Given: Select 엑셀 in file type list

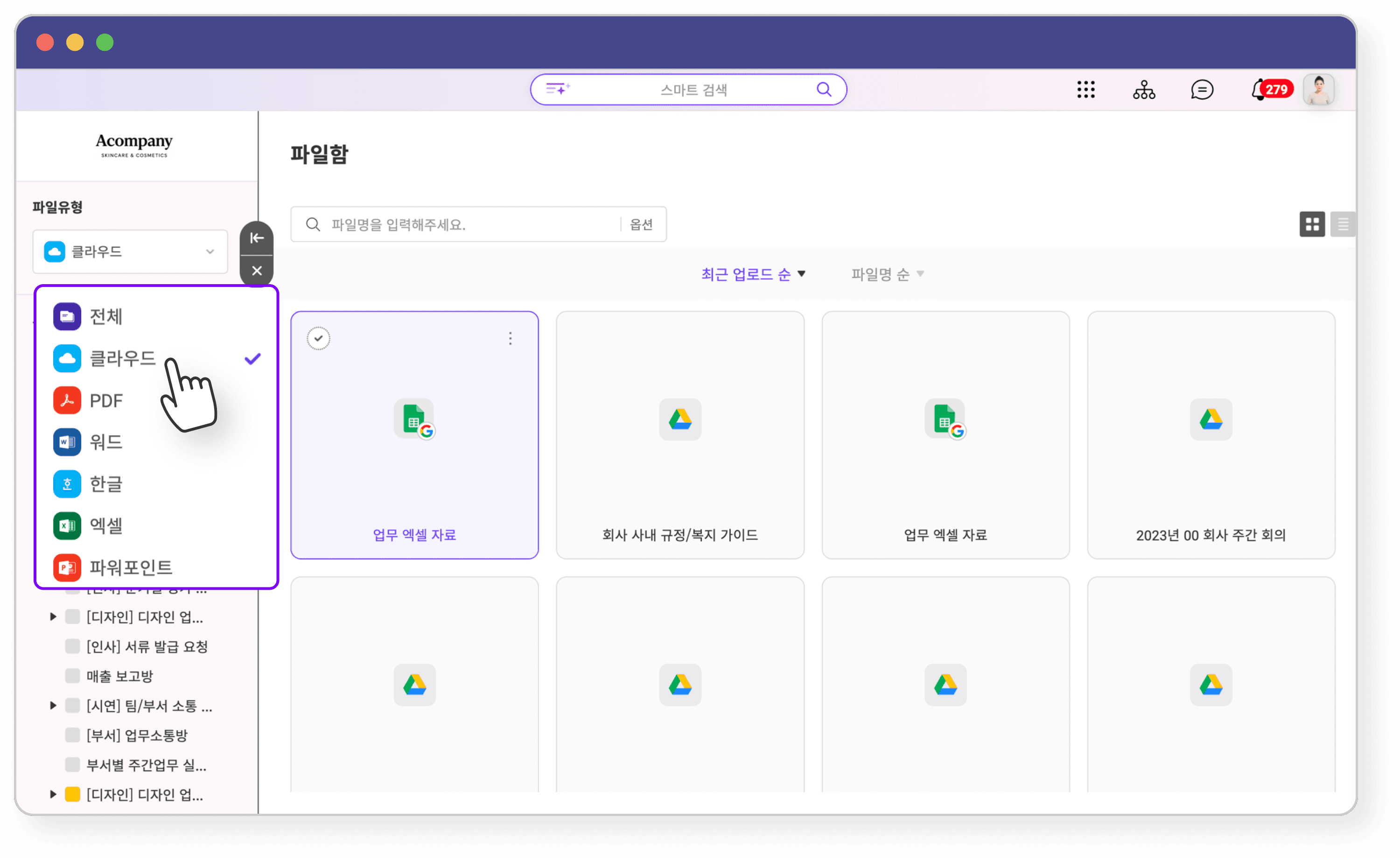Looking at the screenshot, I should pos(106,526).
